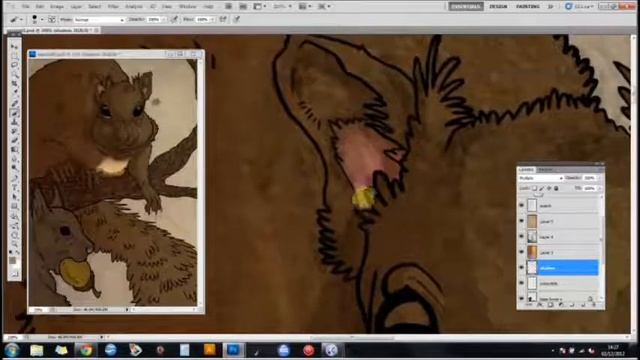Screen dimensions: 640x360
Task: Open the Tool Preset picker
Action: [16, 20]
